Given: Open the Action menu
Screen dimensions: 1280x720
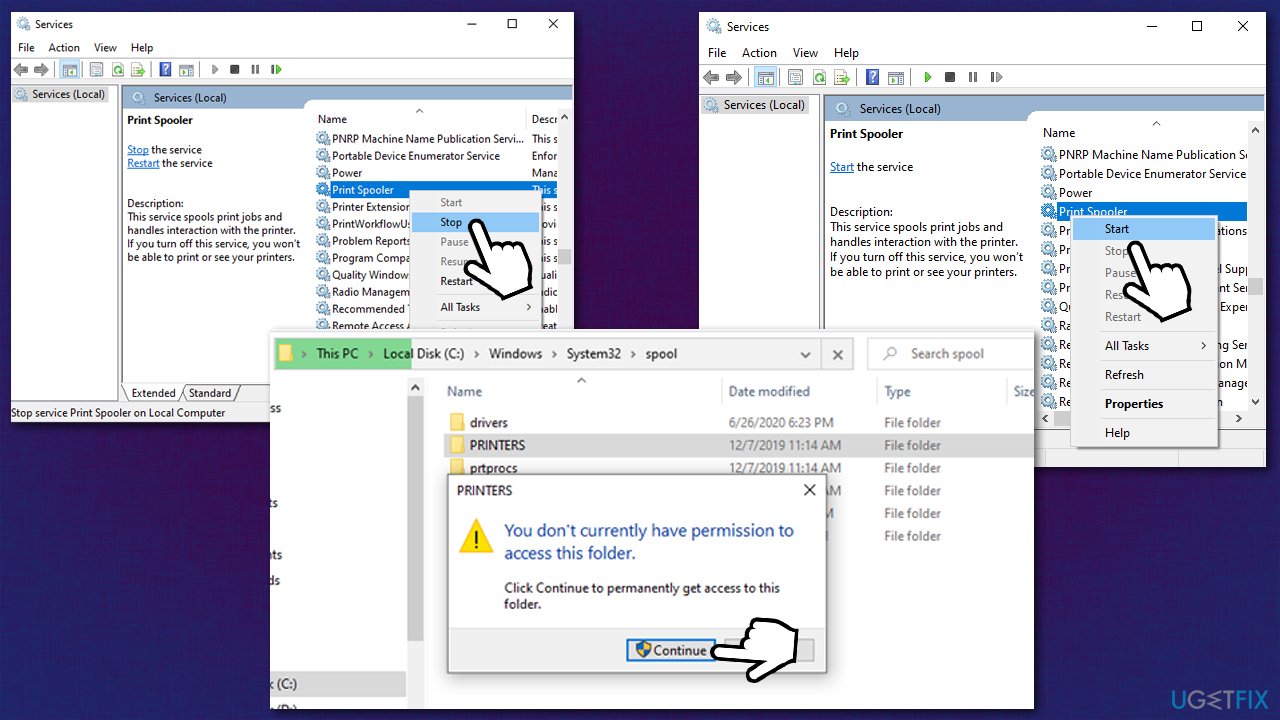Looking at the screenshot, I should (x=64, y=47).
